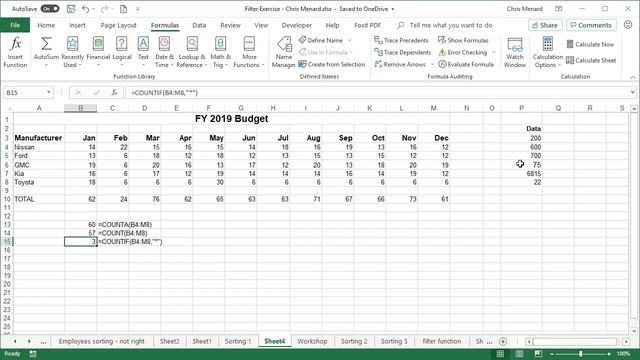Open Recently Used functions
Viewport: 640px width, 360px height.
click(72, 52)
